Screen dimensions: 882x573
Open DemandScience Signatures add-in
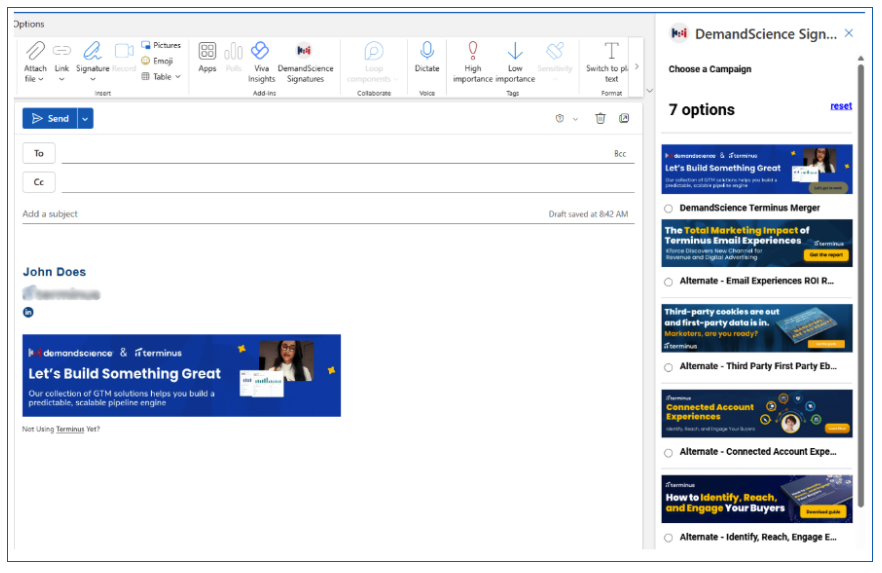click(x=305, y=62)
